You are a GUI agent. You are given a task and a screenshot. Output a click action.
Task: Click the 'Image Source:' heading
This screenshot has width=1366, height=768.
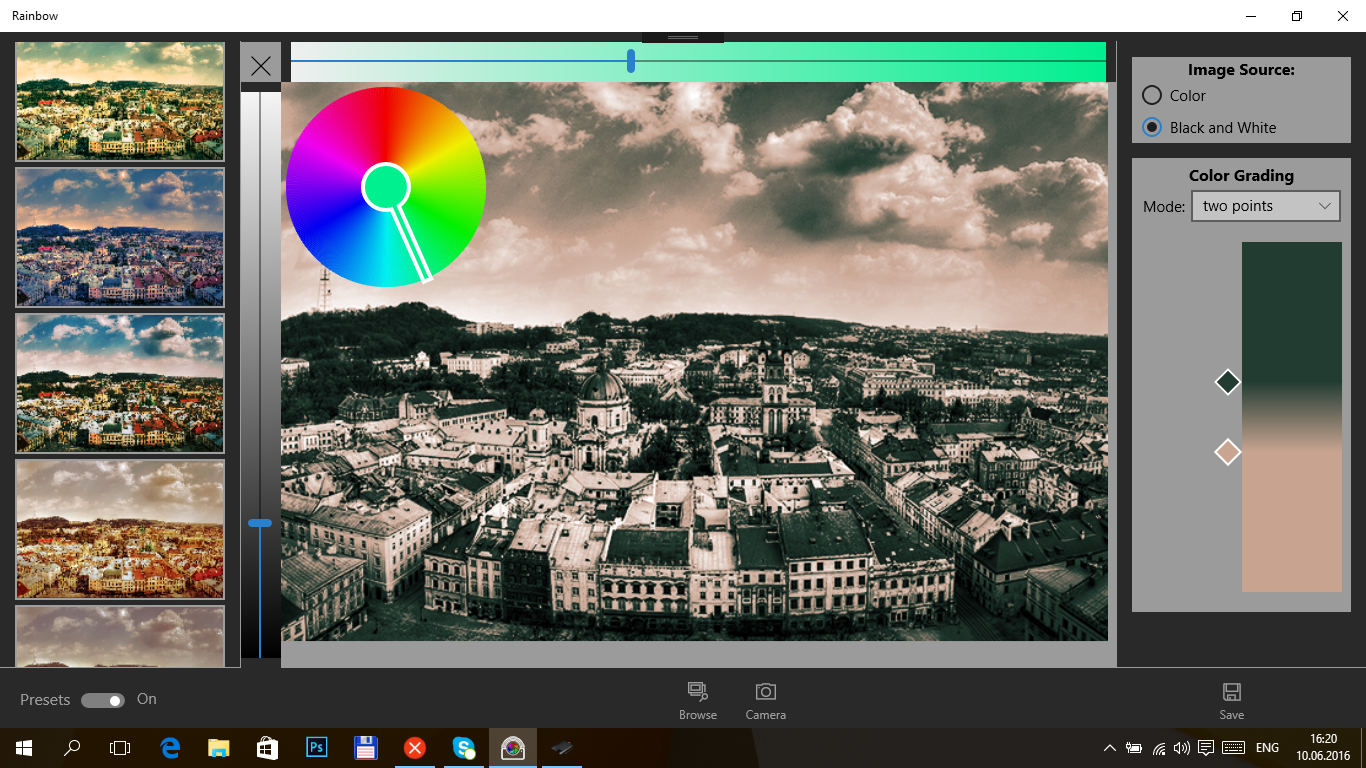1241,70
